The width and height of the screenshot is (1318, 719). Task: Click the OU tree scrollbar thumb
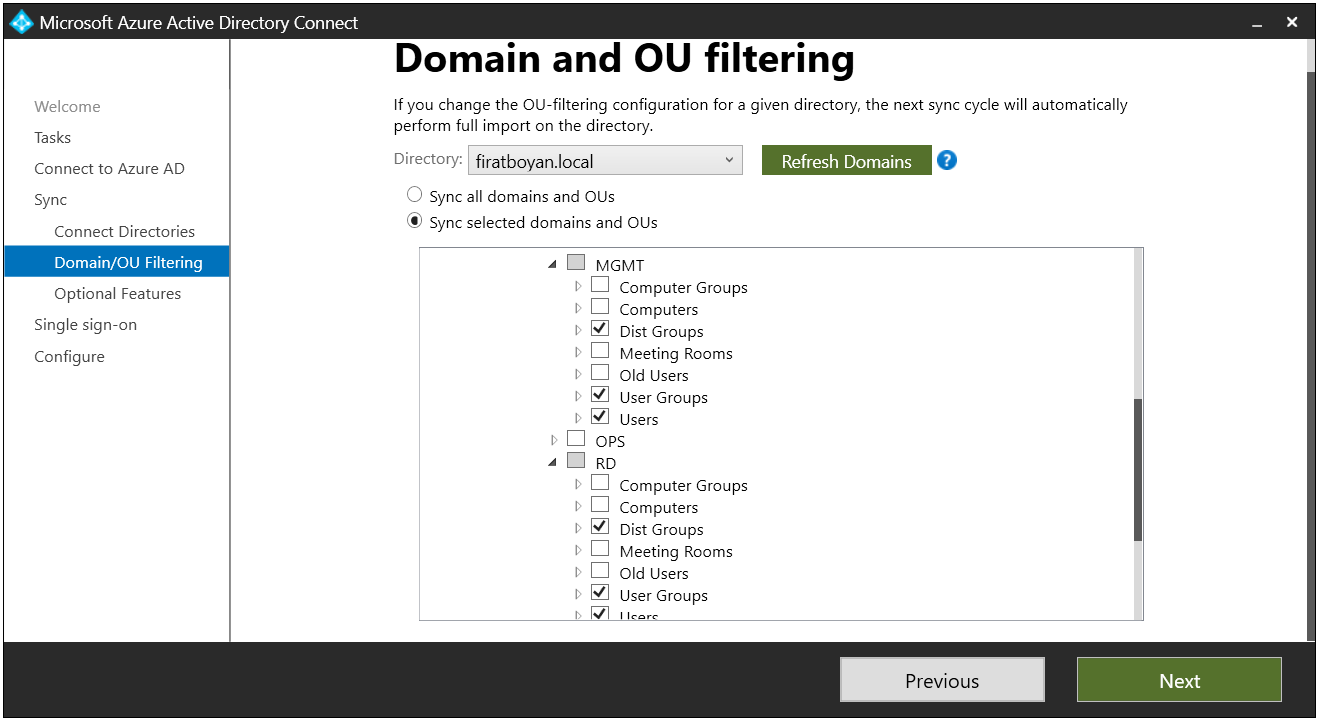1137,470
